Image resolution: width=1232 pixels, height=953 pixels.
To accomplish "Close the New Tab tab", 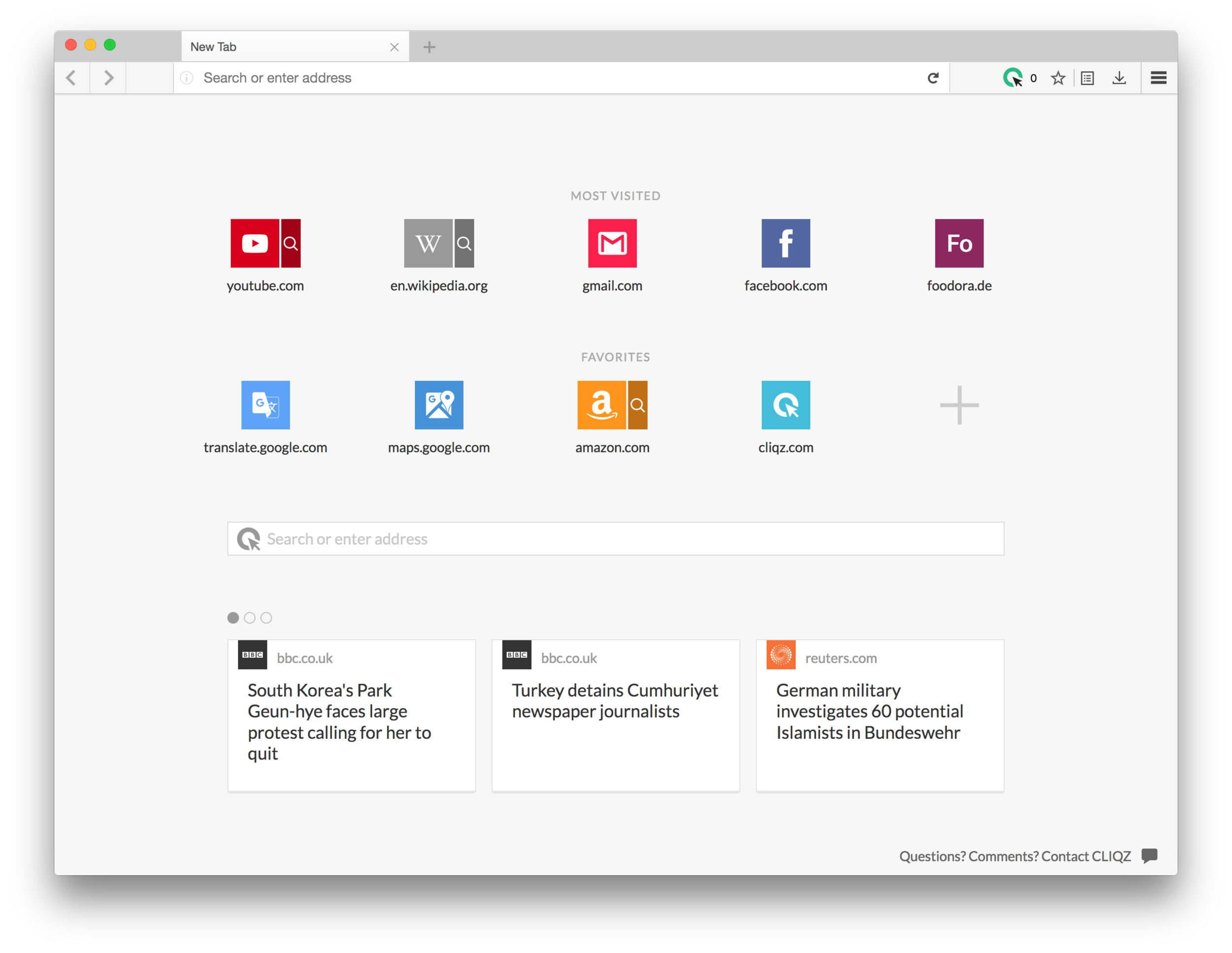I will coord(394,47).
